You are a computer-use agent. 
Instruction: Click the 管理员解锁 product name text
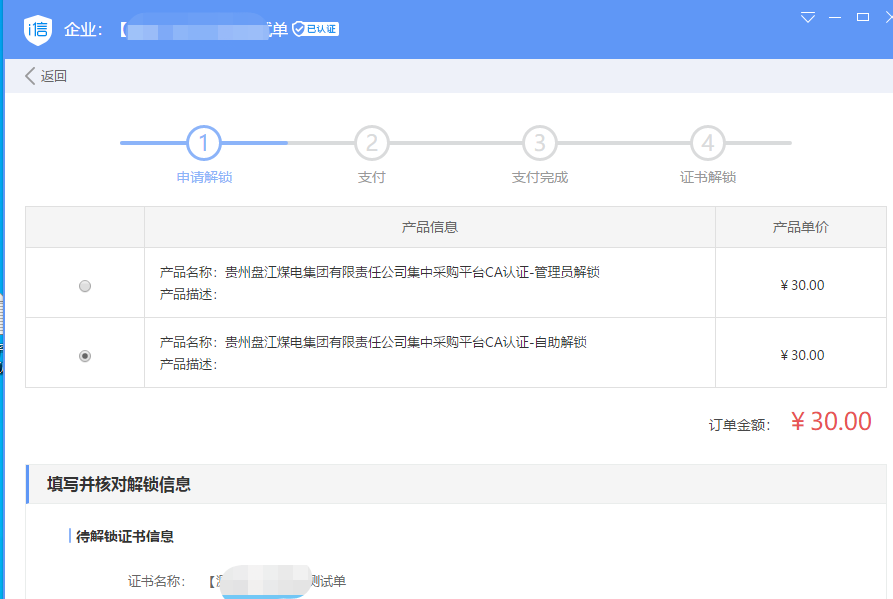[412, 272]
